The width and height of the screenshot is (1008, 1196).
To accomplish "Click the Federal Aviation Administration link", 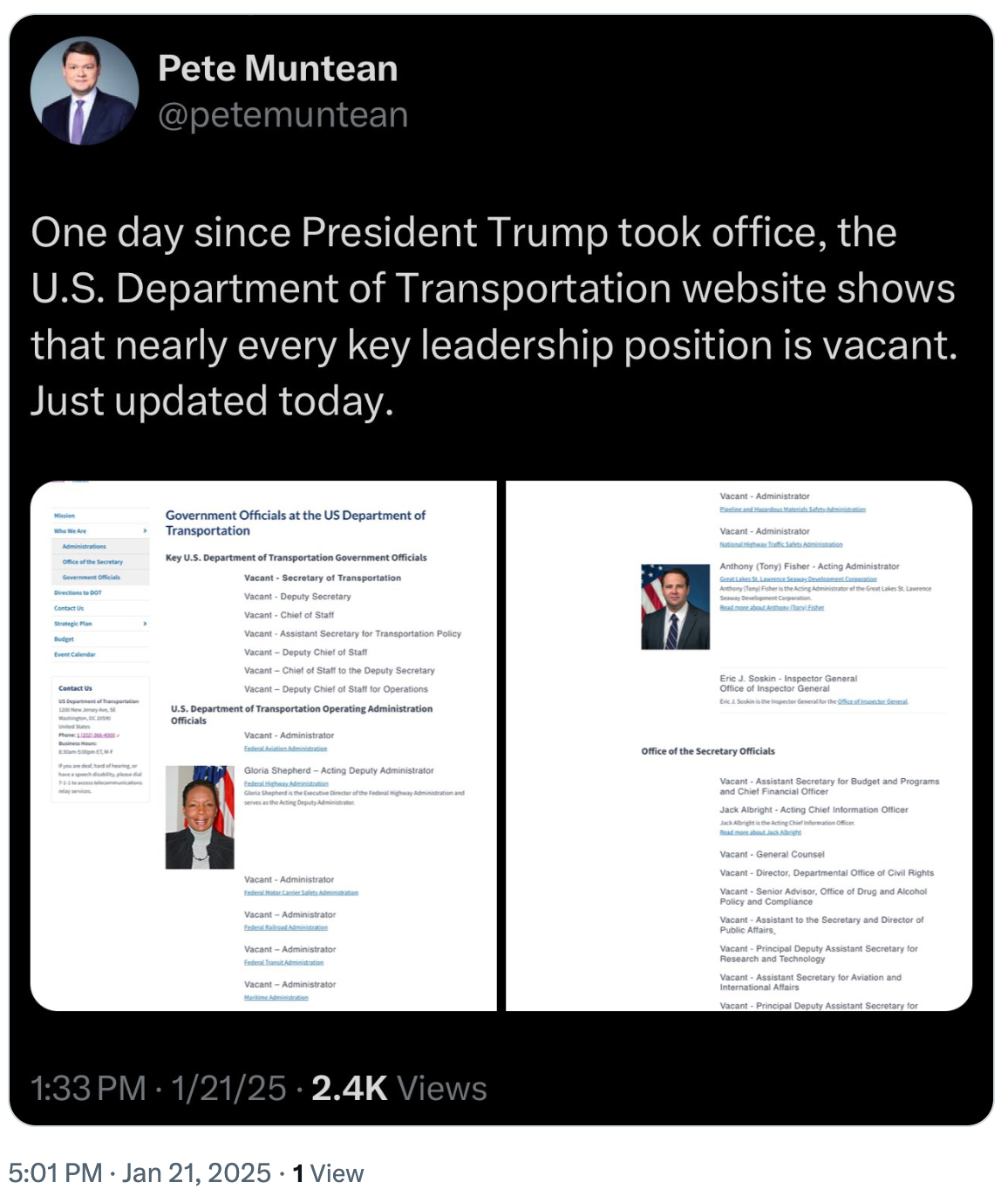I will point(285,748).
